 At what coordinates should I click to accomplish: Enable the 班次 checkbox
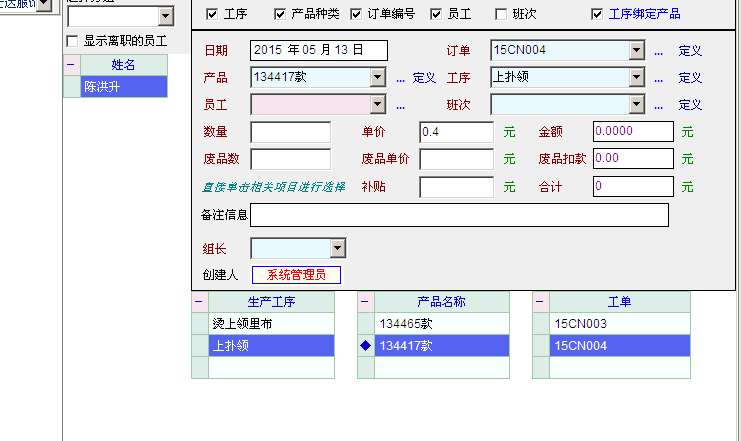501,15
